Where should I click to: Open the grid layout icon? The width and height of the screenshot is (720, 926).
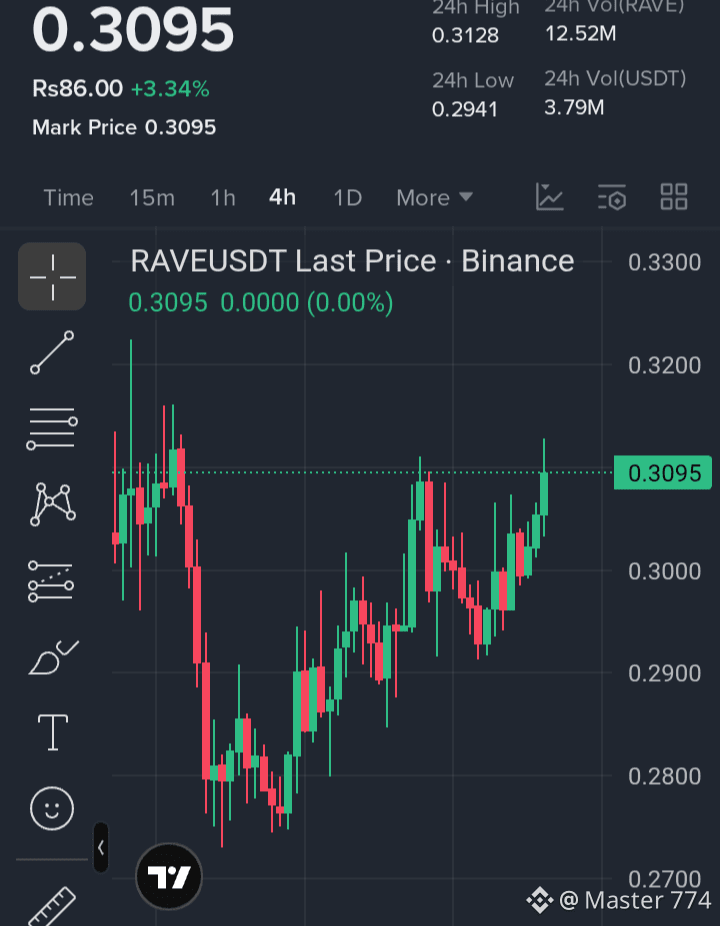point(674,197)
